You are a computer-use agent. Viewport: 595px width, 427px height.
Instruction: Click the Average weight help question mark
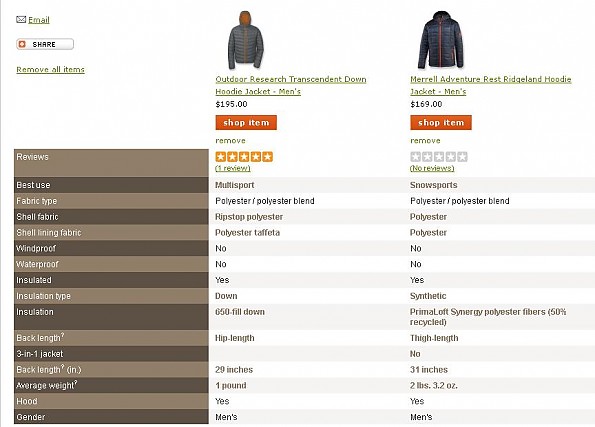pos(76,383)
